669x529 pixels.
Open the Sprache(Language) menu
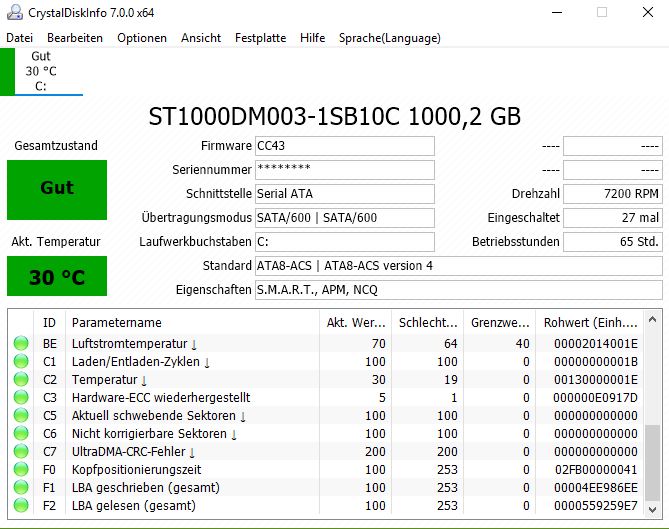pyautogui.click(x=390, y=38)
